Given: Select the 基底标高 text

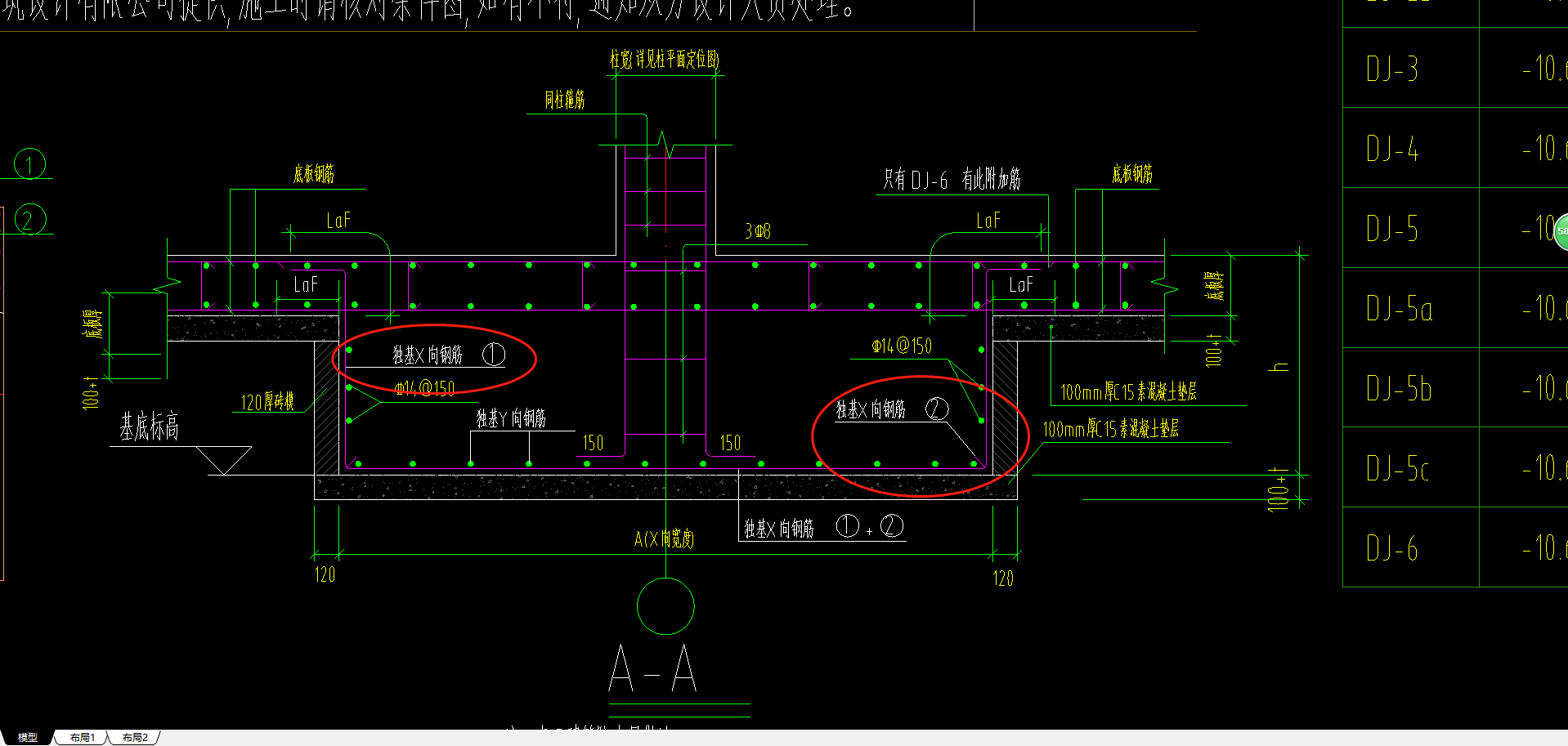Looking at the screenshot, I should coord(150,427).
